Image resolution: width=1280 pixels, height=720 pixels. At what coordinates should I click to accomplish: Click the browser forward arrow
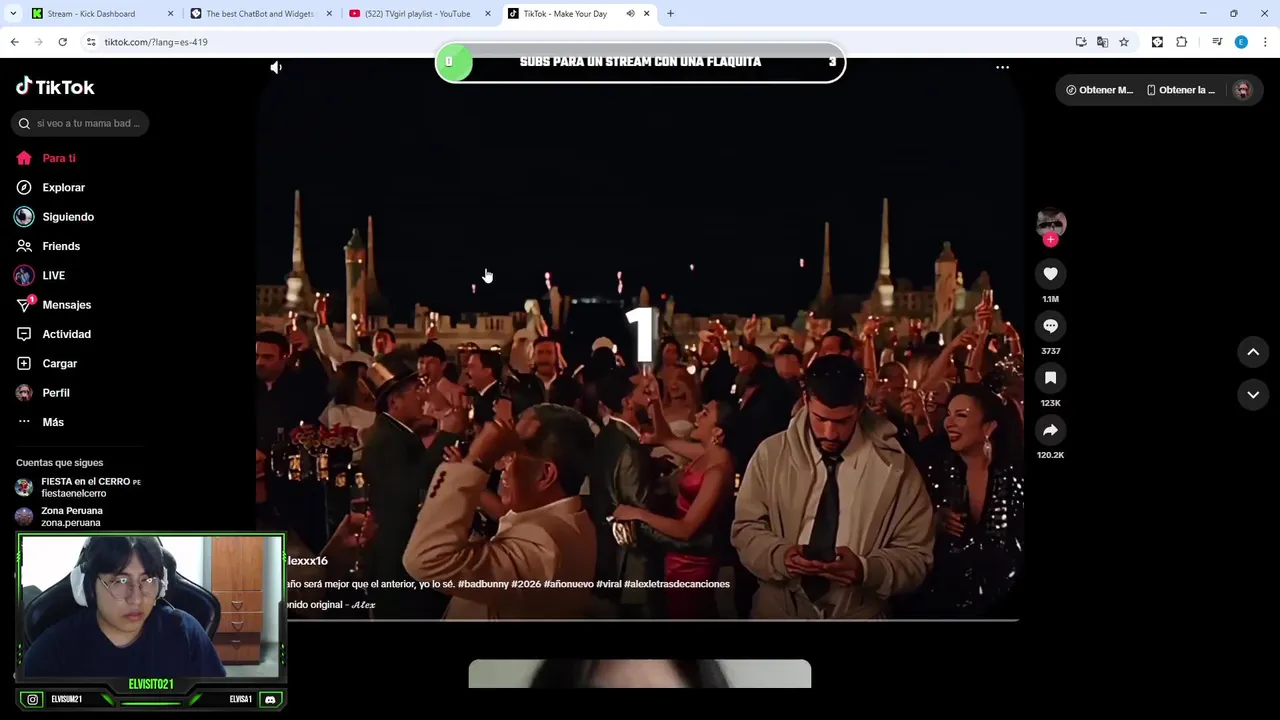tap(38, 42)
